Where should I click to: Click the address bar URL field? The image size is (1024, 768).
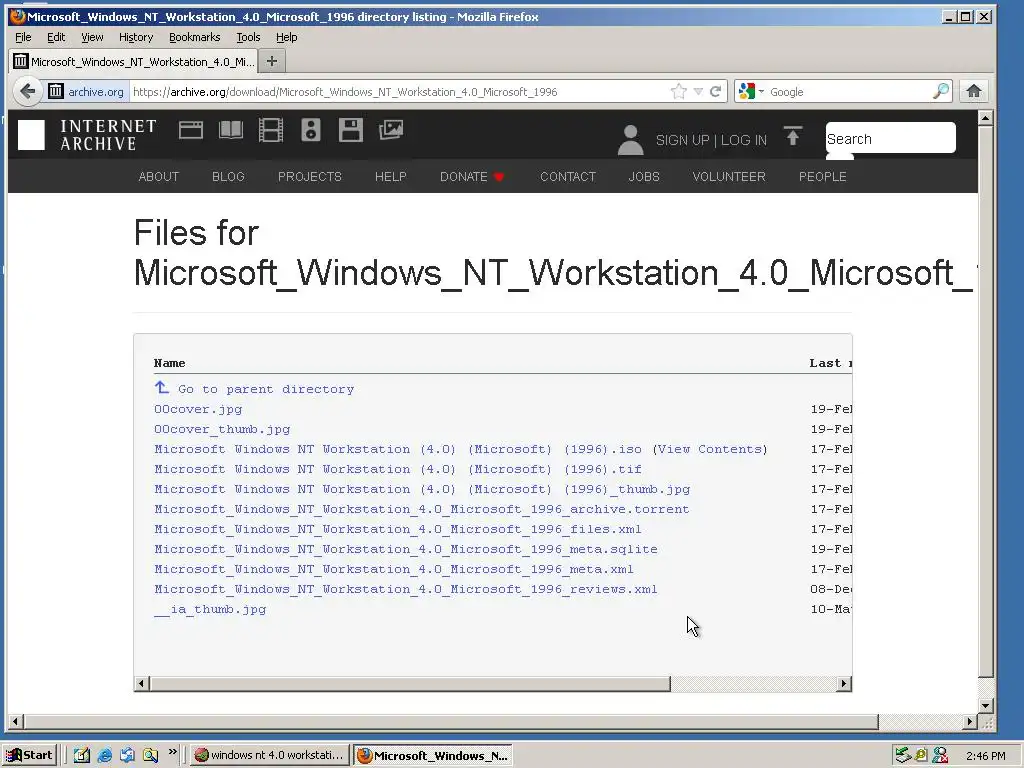click(x=398, y=91)
